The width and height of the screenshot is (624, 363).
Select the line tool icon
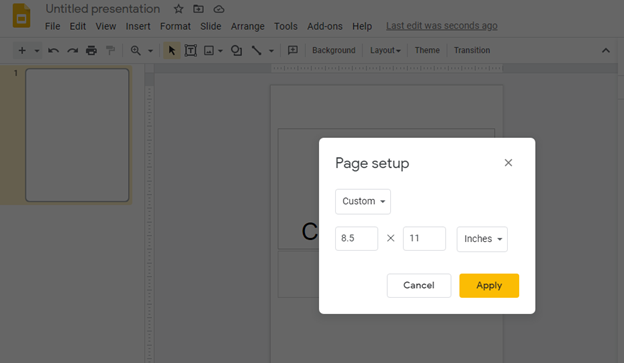pyautogui.click(x=257, y=51)
